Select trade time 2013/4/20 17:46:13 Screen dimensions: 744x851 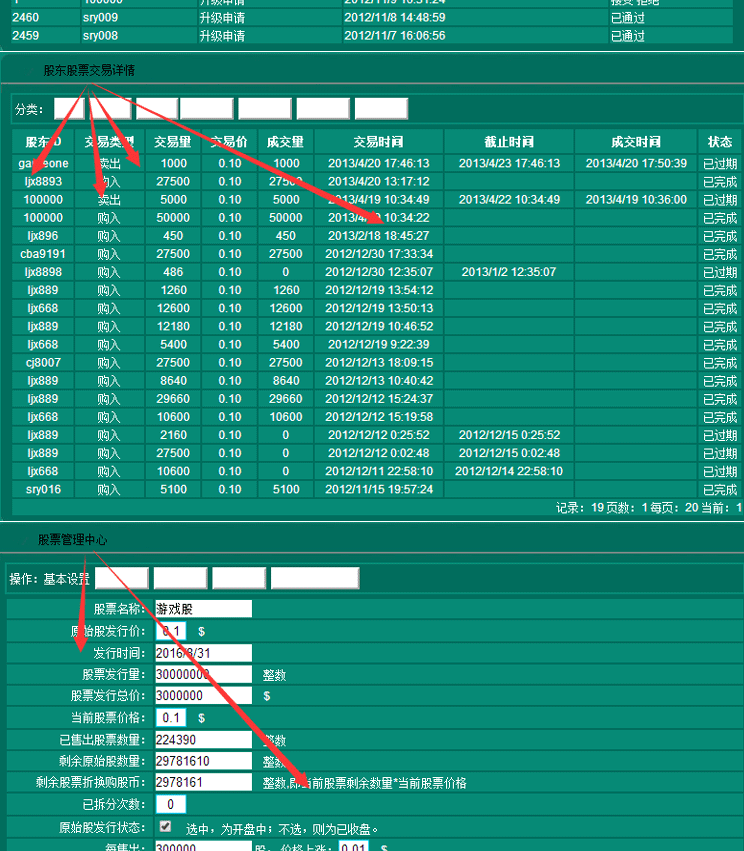coord(379,163)
